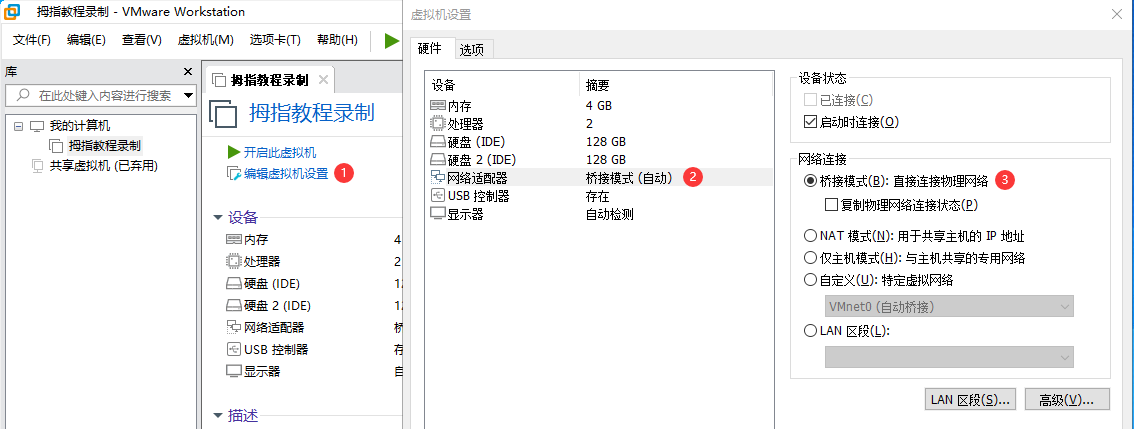Choose 仅主机模式 radio option

click(x=811, y=258)
